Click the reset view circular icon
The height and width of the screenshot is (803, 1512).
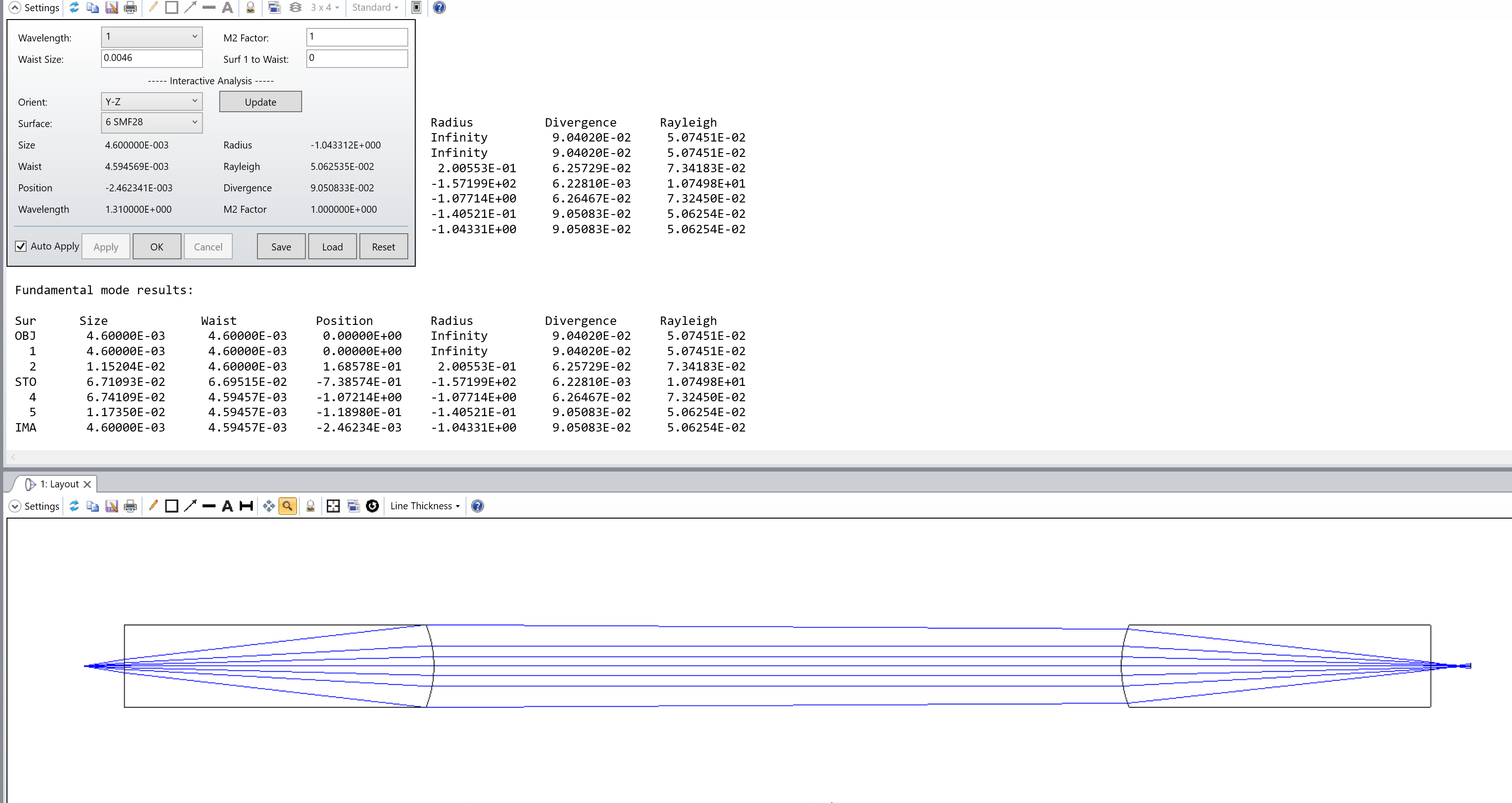[x=372, y=506]
